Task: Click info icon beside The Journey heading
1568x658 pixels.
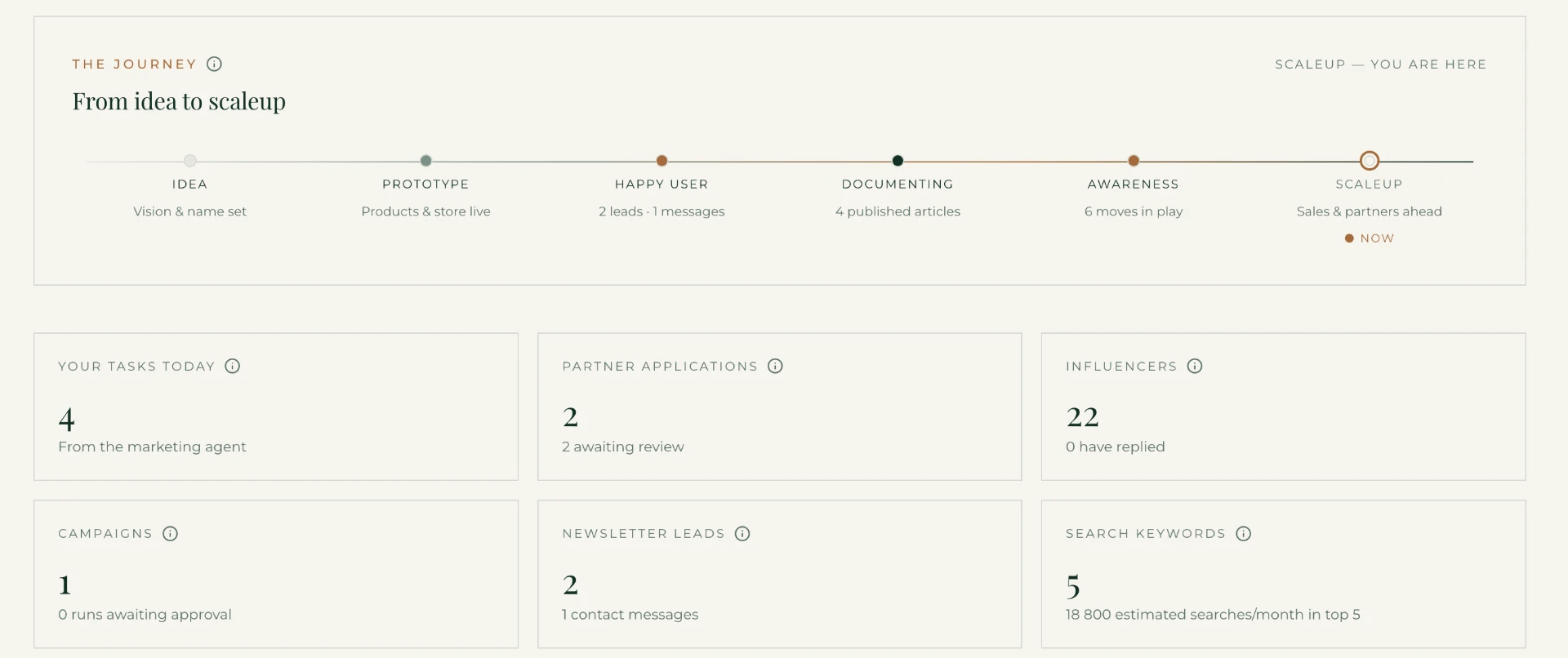Action: [x=214, y=64]
